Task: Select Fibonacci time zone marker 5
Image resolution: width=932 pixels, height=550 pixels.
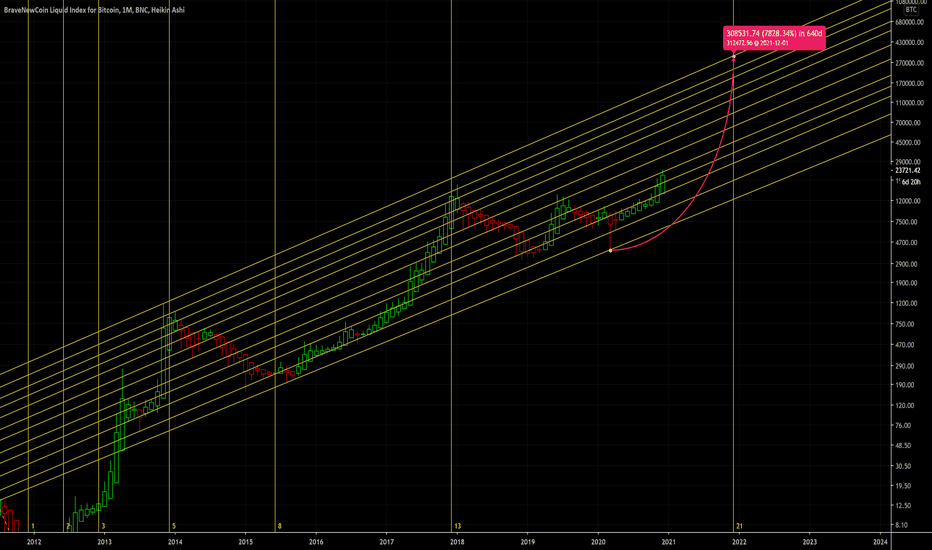Action: (174, 526)
